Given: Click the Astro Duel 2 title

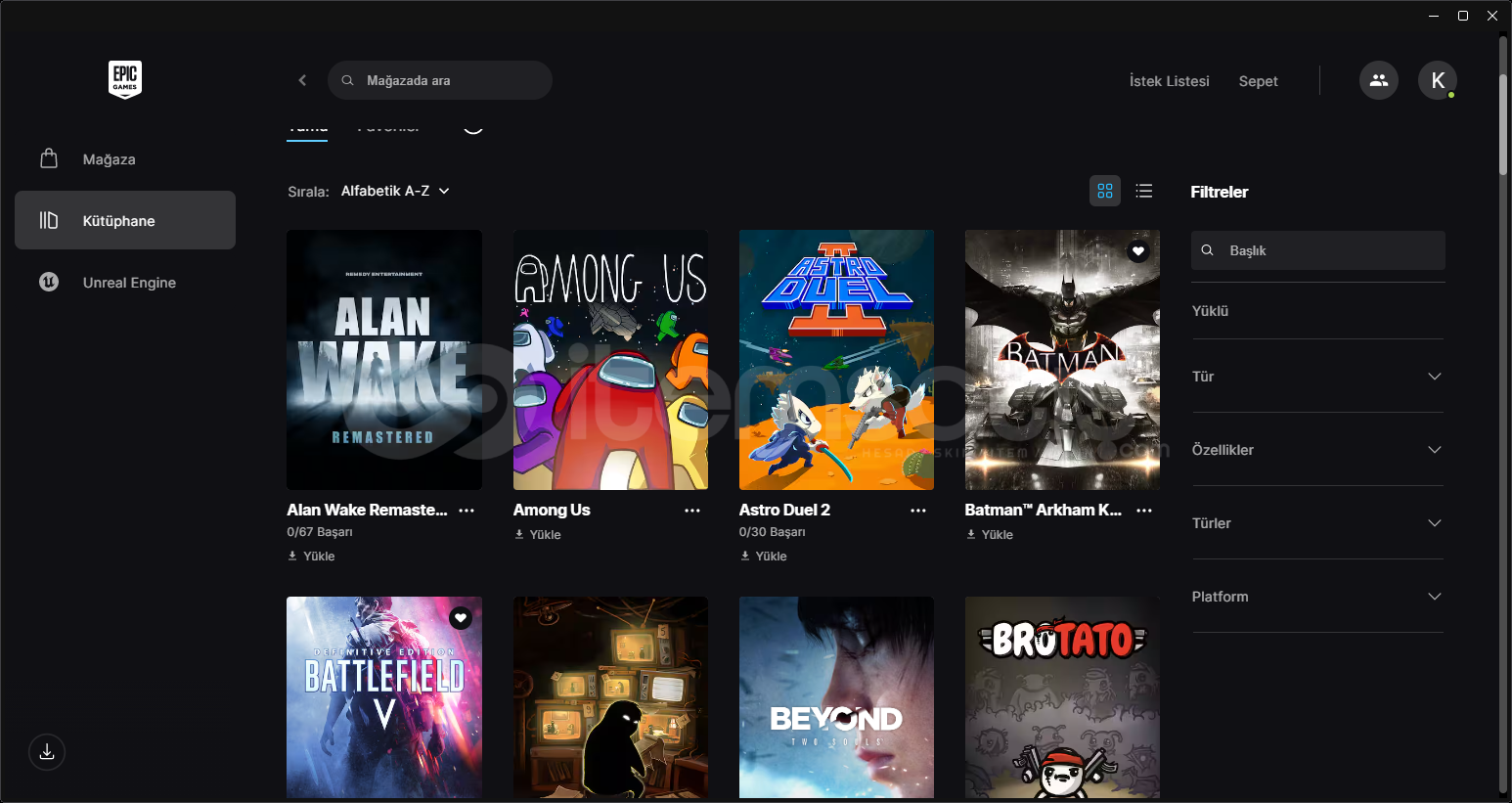Looking at the screenshot, I should click(784, 510).
